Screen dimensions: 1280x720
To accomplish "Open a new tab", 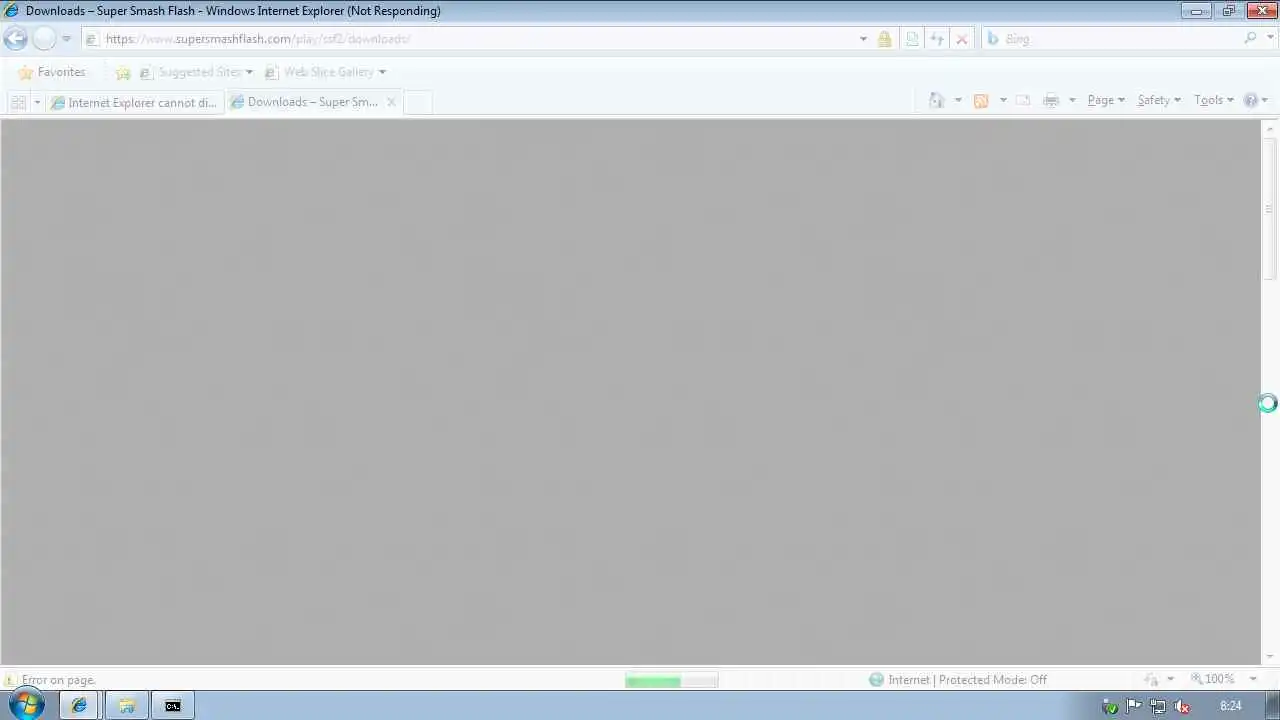I will pyautogui.click(x=418, y=102).
